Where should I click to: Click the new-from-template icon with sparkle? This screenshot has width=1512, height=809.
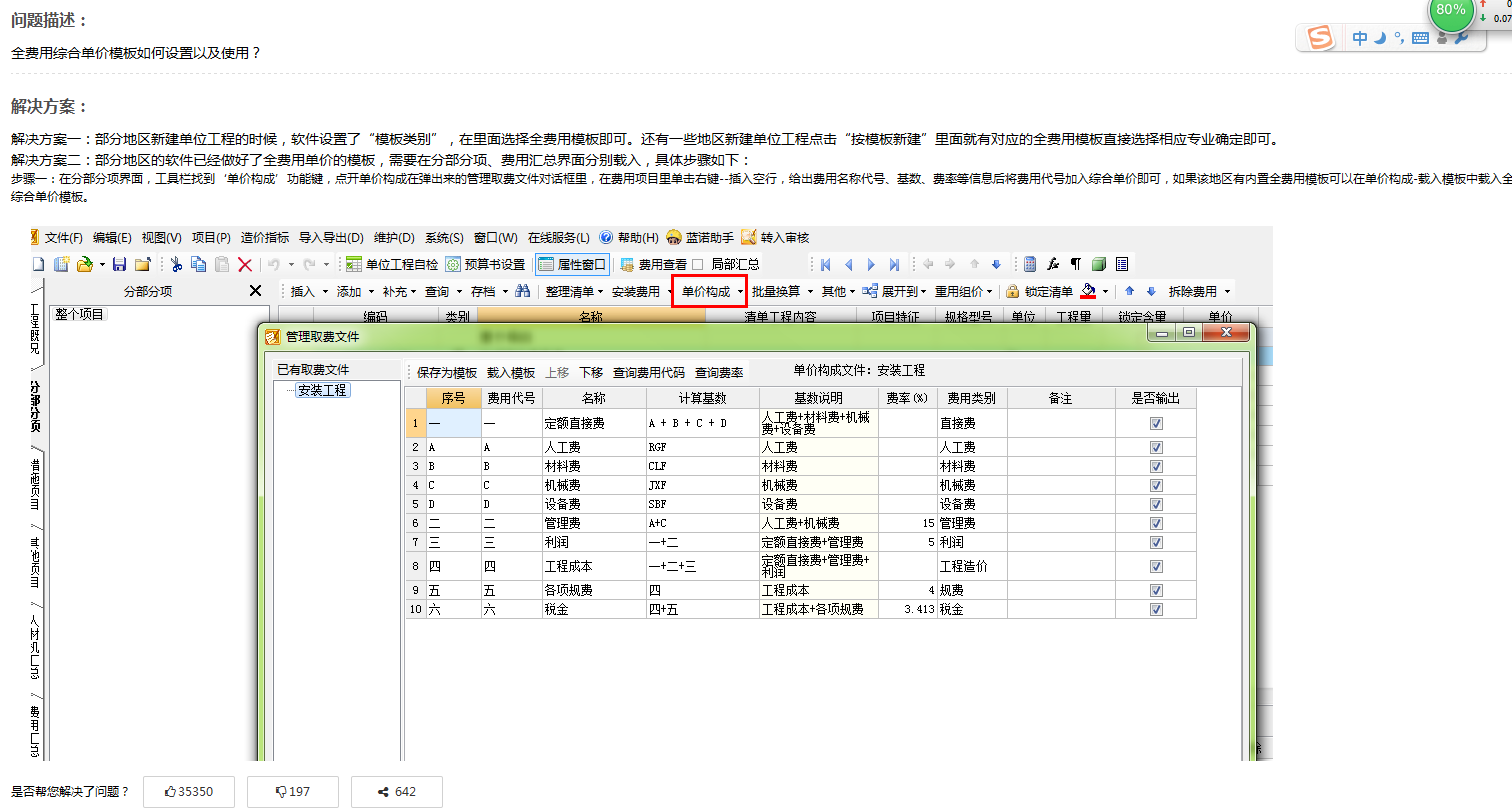click(x=61, y=264)
